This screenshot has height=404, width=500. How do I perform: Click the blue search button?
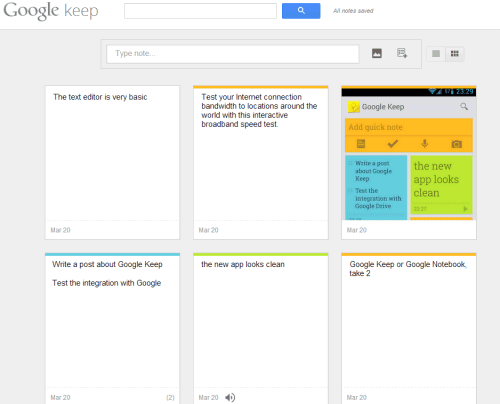point(301,11)
